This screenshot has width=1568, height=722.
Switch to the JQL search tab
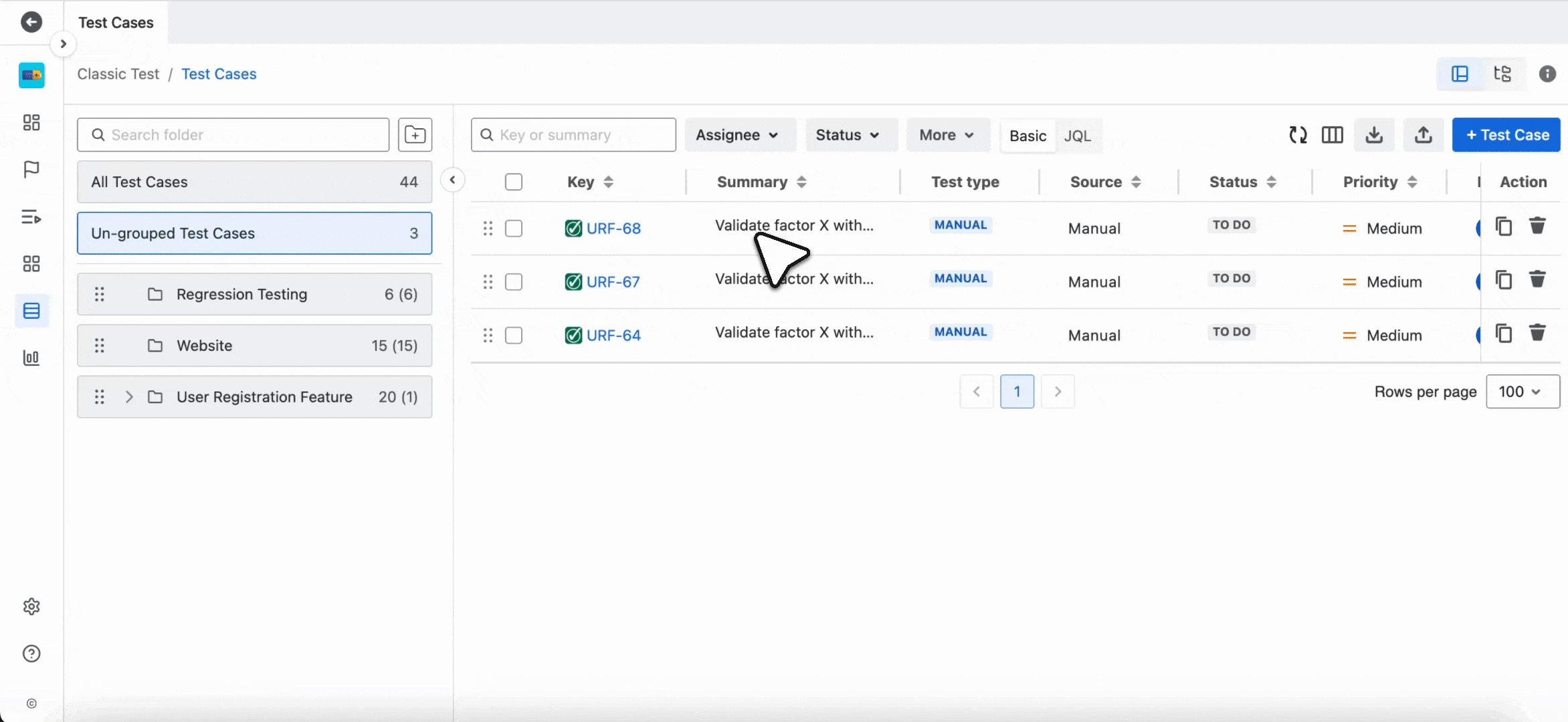pos(1077,136)
